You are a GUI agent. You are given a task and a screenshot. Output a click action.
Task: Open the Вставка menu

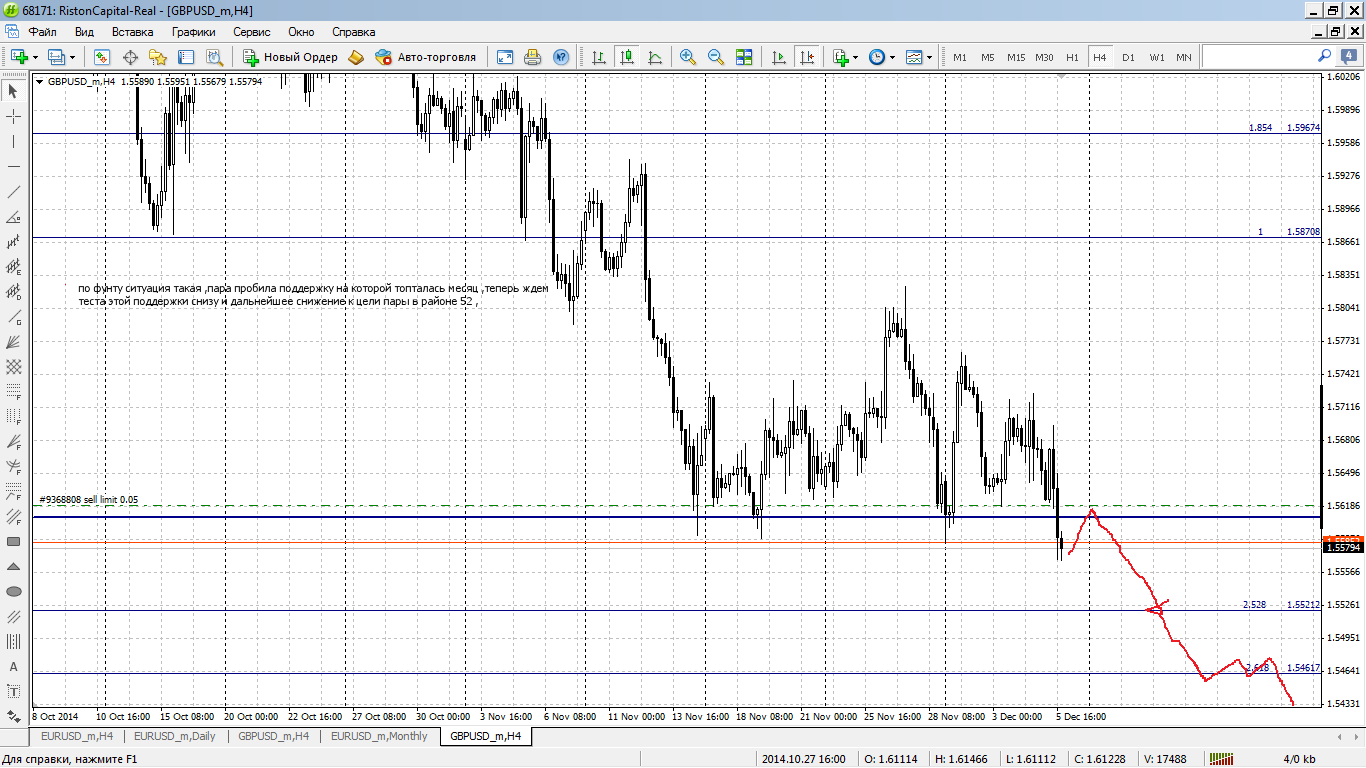pyautogui.click(x=132, y=32)
